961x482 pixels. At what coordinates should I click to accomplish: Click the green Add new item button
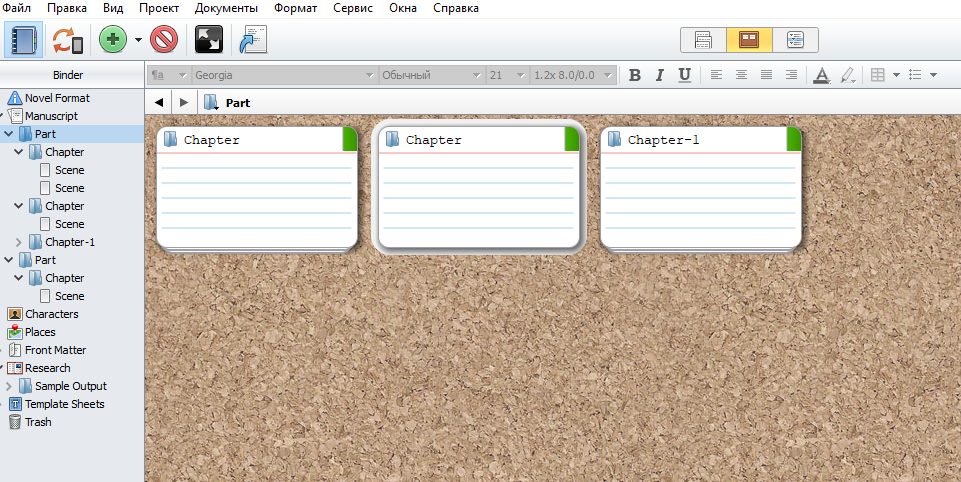(x=113, y=40)
